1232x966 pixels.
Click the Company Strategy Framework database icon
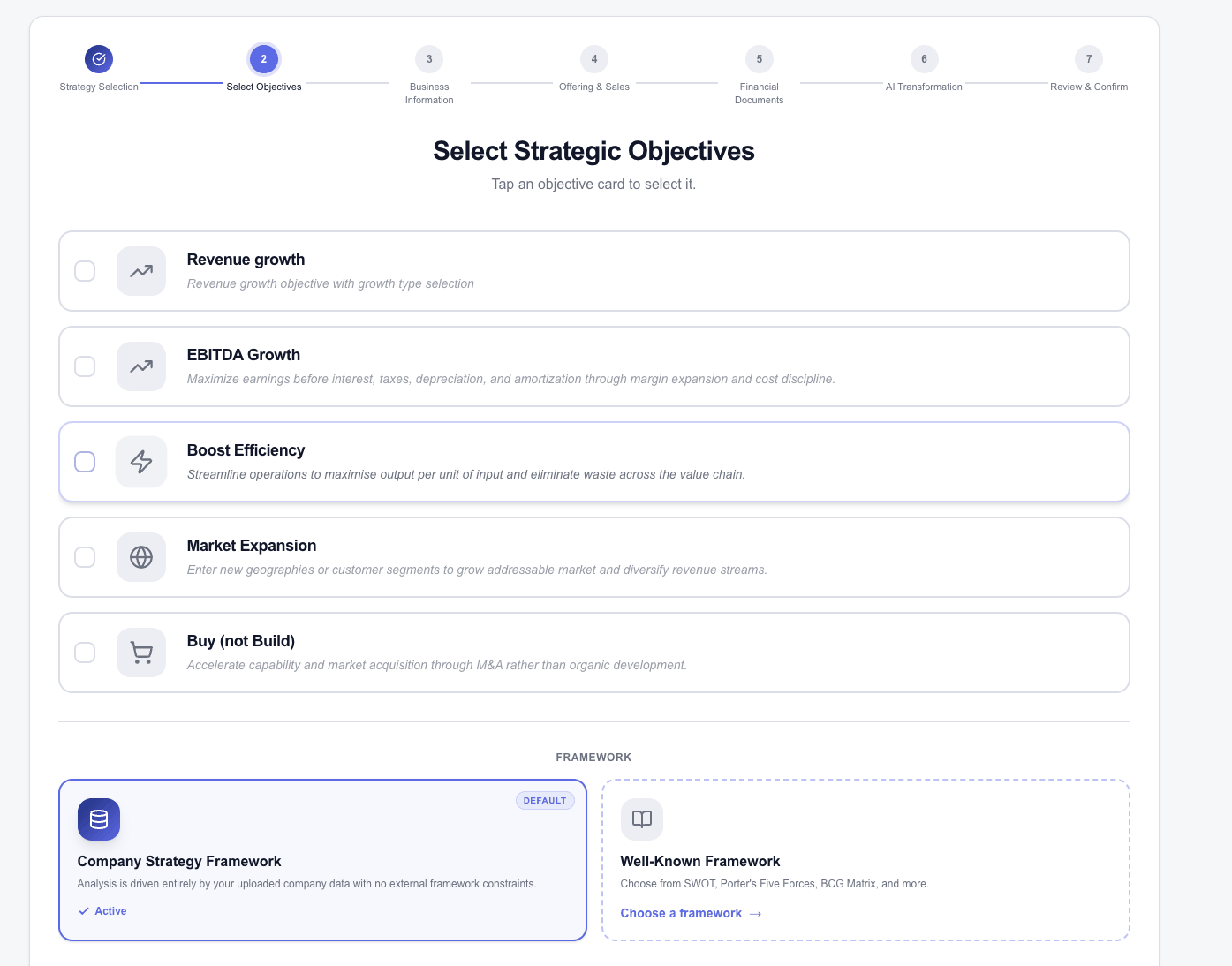(99, 819)
